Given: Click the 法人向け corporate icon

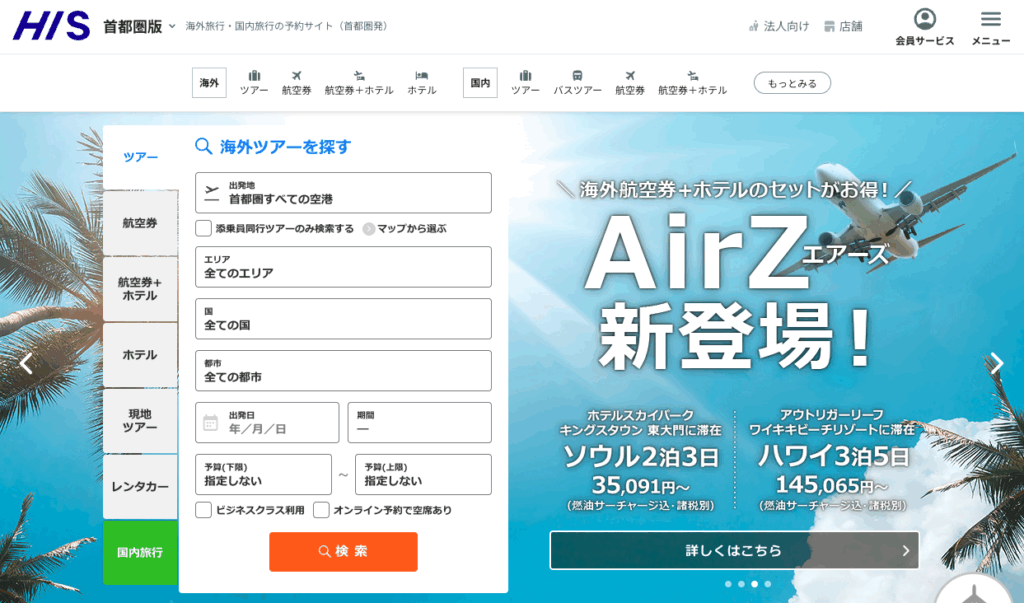Looking at the screenshot, I should 754,26.
